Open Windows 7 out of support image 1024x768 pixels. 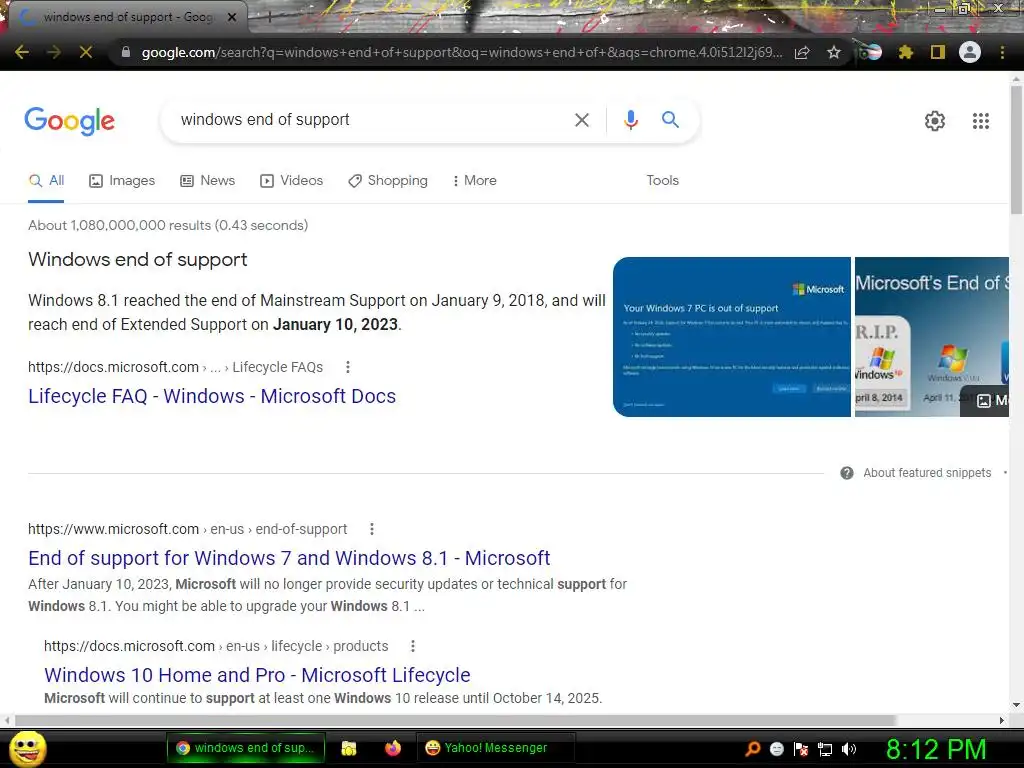pyautogui.click(x=731, y=337)
